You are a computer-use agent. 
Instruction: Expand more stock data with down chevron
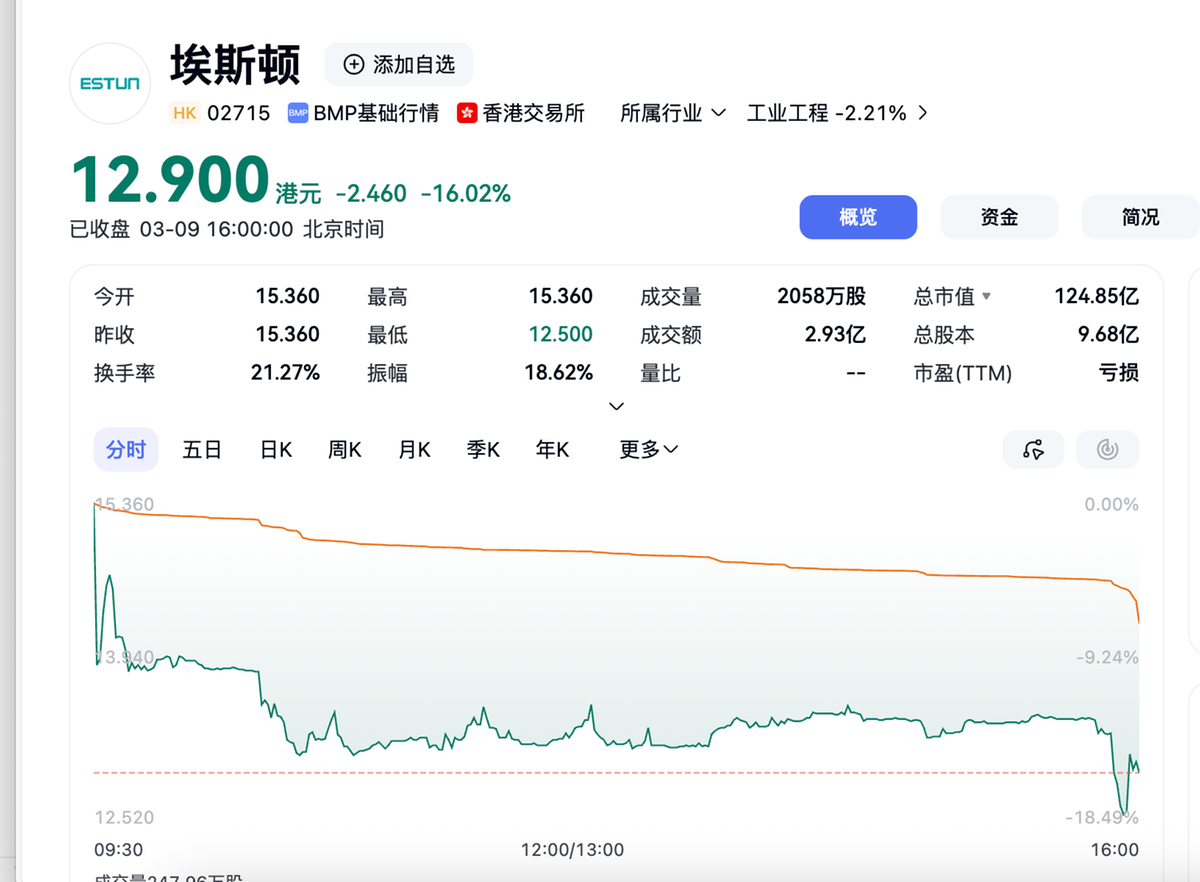(x=616, y=406)
